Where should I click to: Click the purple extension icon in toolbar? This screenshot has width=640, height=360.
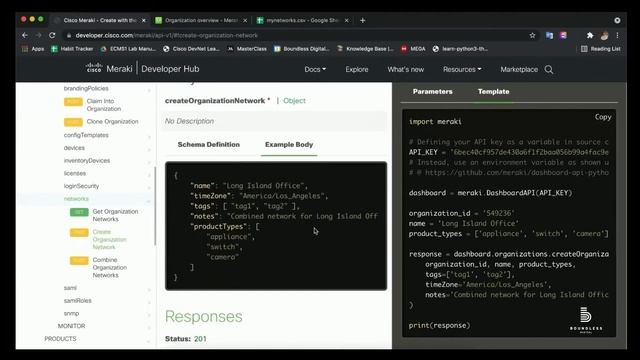tap(563, 36)
